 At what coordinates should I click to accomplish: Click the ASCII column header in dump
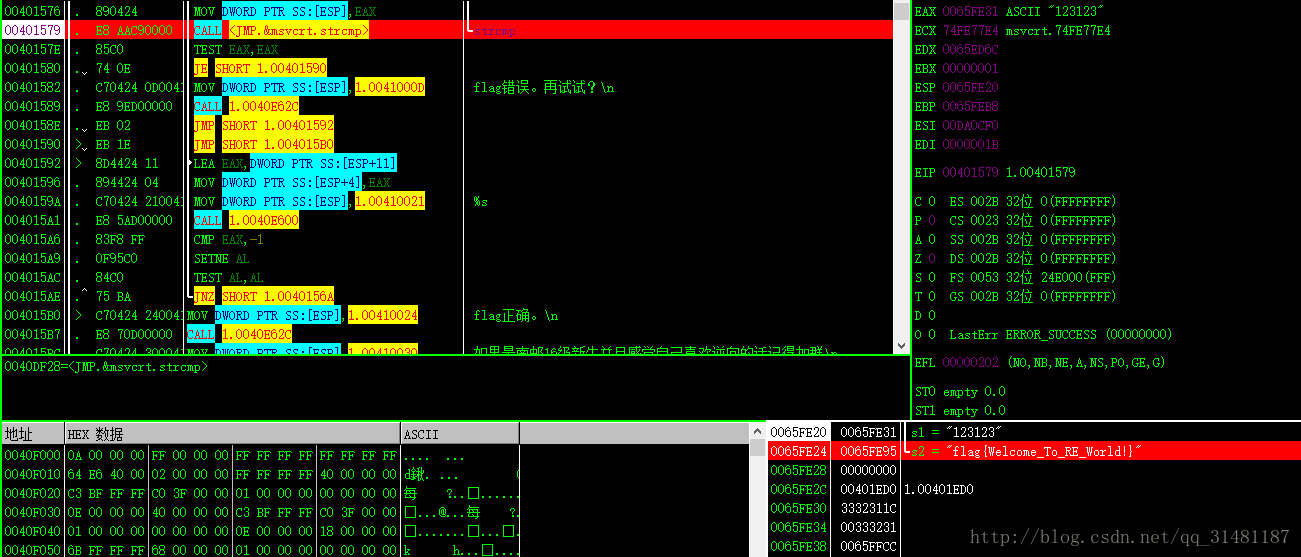[460, 434]
